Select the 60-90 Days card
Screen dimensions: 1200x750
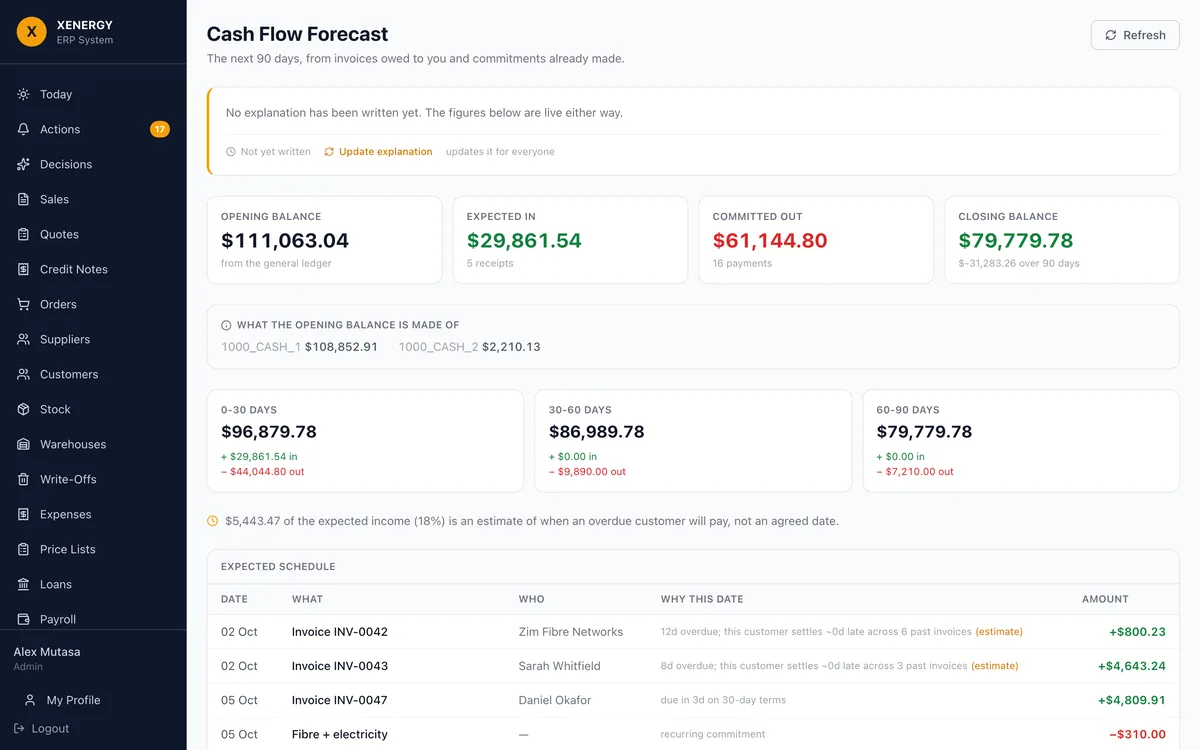tap(1021, 441)
